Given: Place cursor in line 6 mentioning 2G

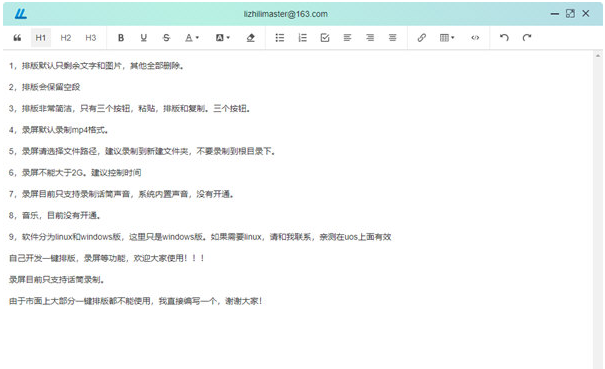Looking at the screenshot, I should (x=75, y=173).
